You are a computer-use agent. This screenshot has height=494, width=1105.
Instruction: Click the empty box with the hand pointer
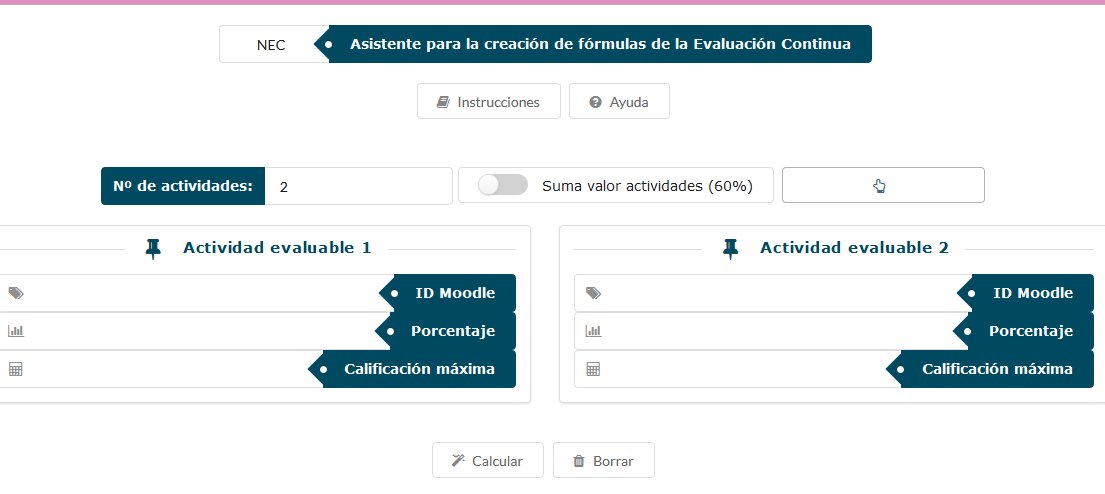pyautogui.click(x=883, y=186)
